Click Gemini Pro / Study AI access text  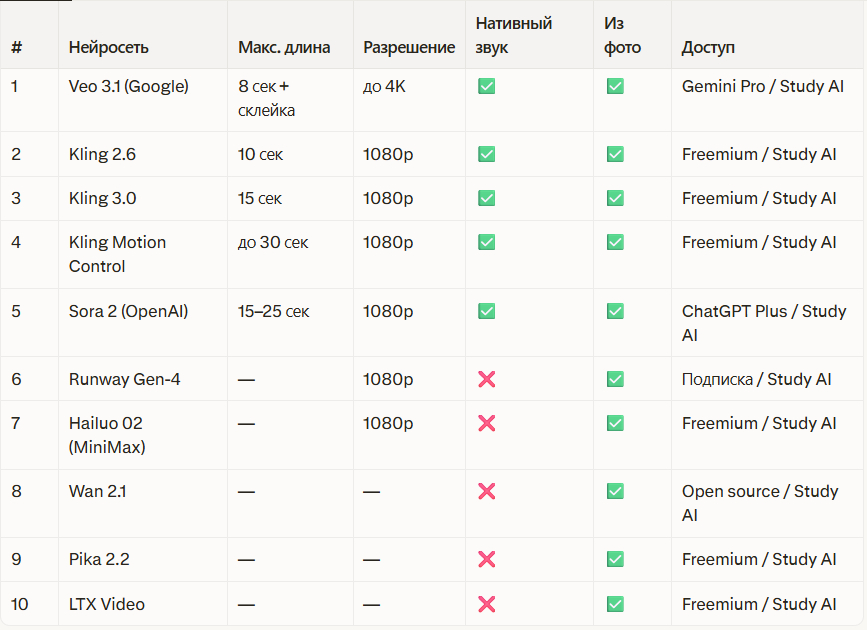(762, 86)
